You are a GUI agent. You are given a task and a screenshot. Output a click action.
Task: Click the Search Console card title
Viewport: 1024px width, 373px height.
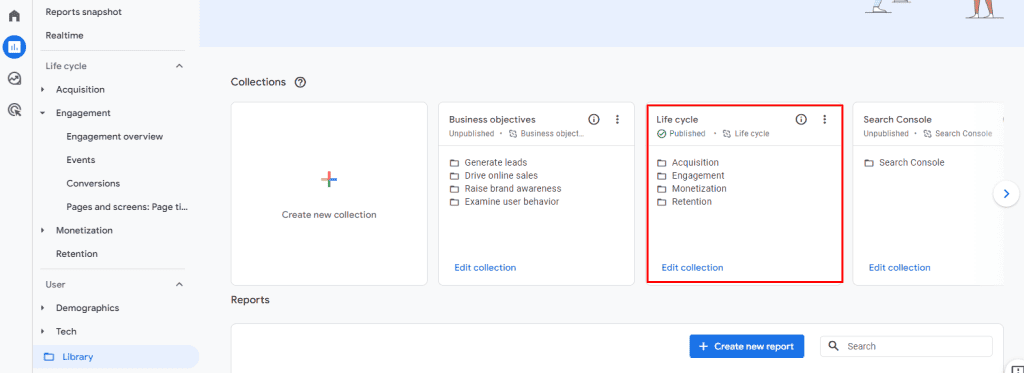(897, 120)
